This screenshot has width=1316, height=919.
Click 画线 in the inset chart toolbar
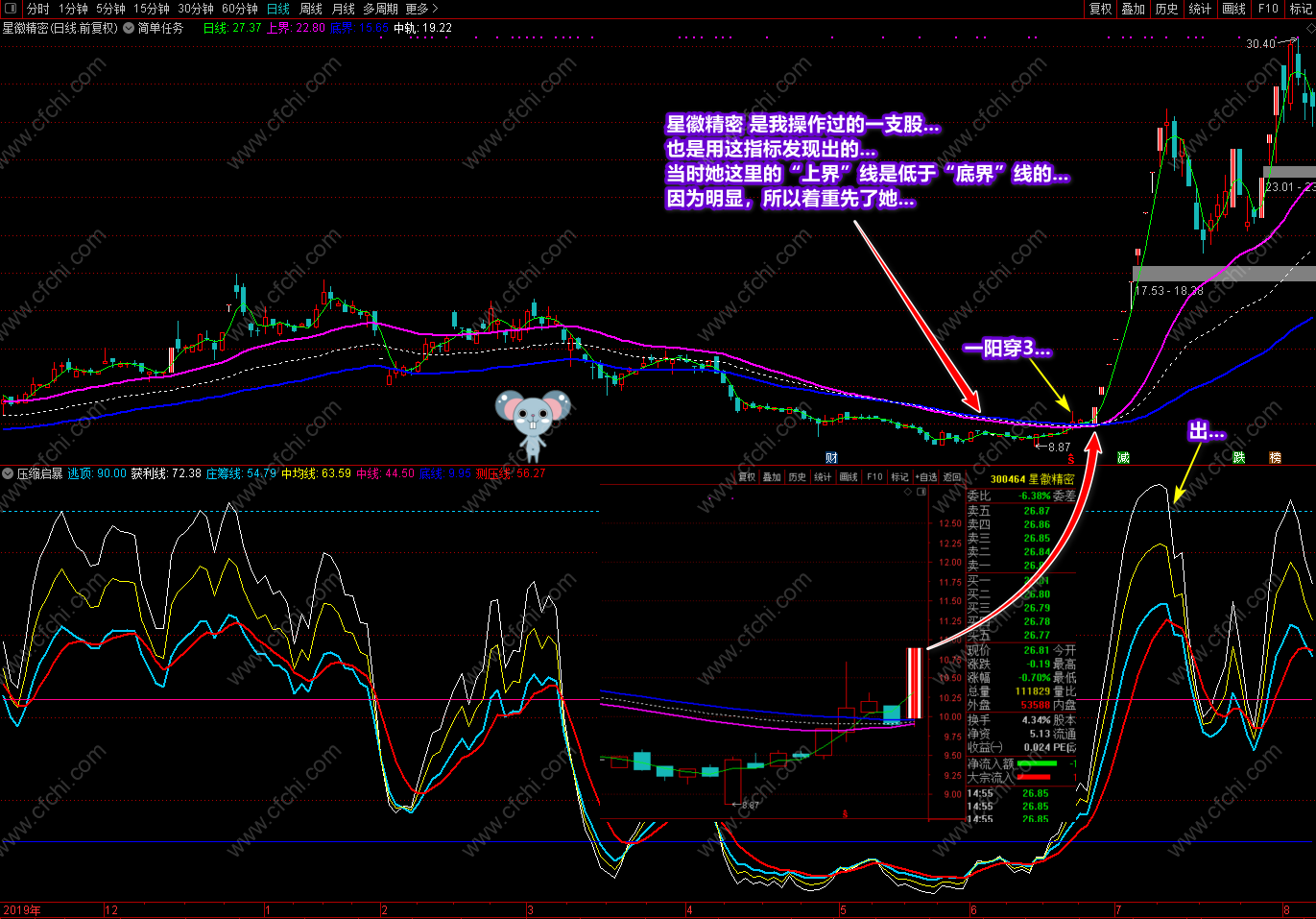coord(849,477)
